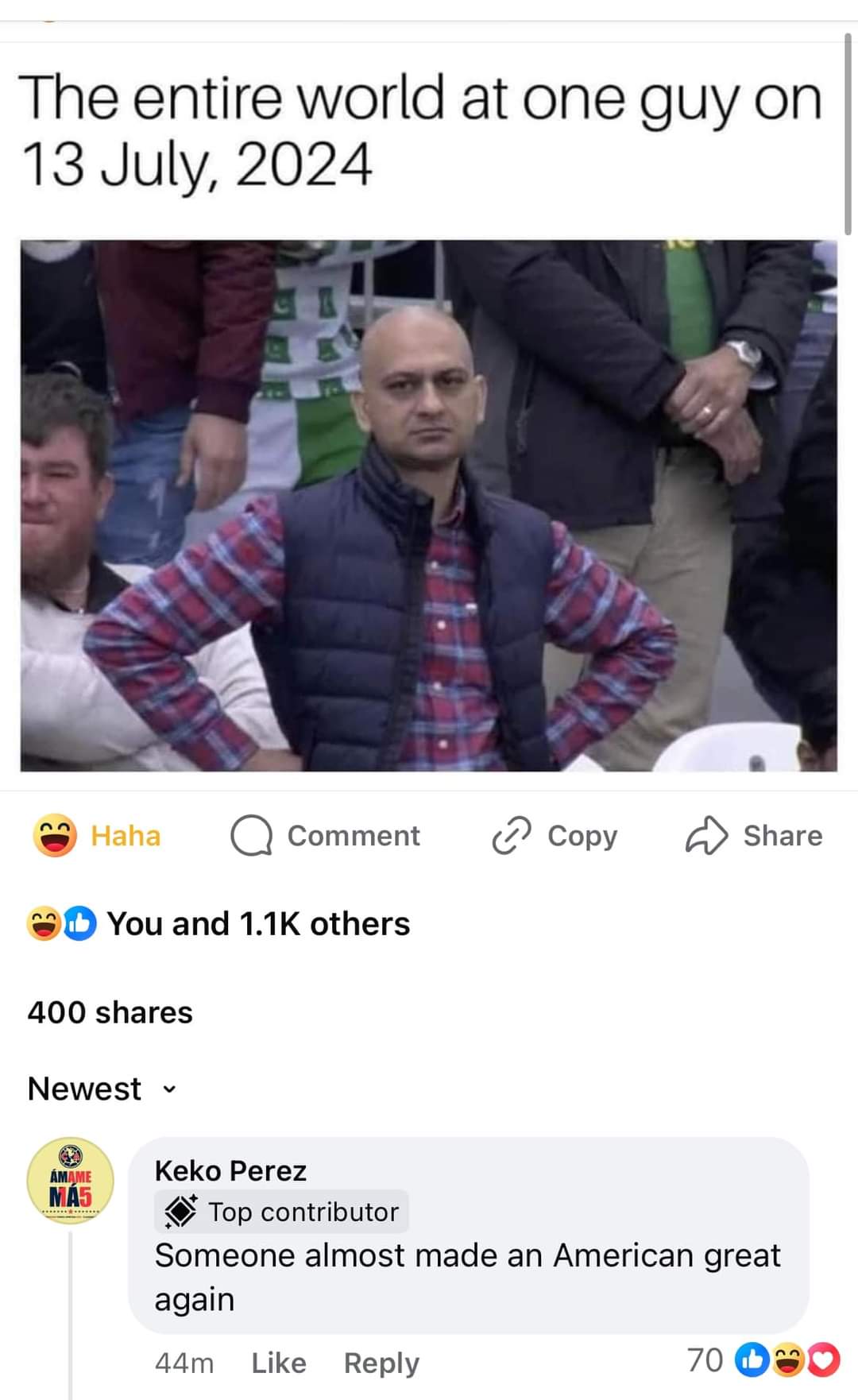Open the Comment speech bubble icon
This screenshot has width=858, height=1400.
click(x=252, y=836)
